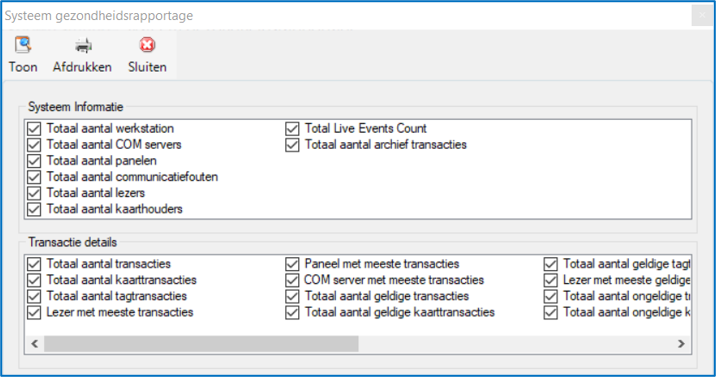Click scroll right arrow in Transactie details
716x377 pixels.
[681, 344]
